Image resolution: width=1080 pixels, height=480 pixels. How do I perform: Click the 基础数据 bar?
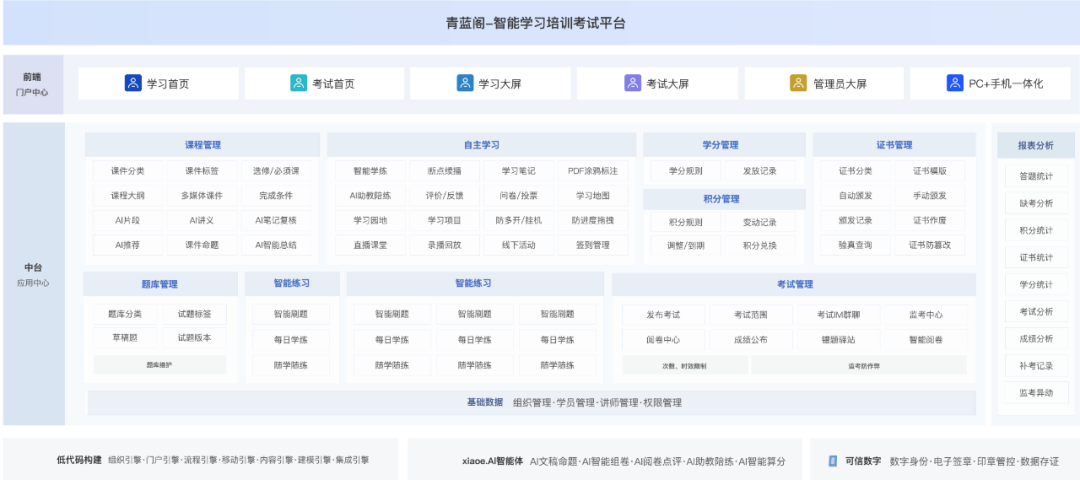532,403
